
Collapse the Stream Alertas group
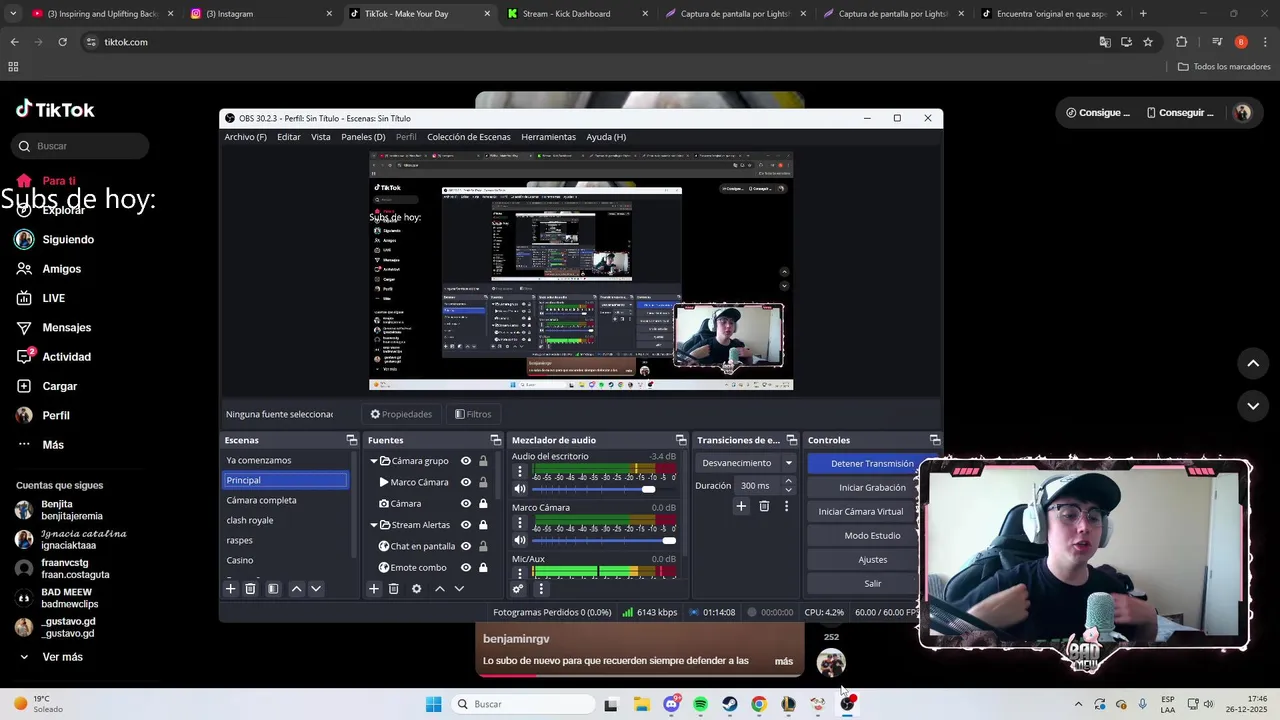(x=374, y=525)
